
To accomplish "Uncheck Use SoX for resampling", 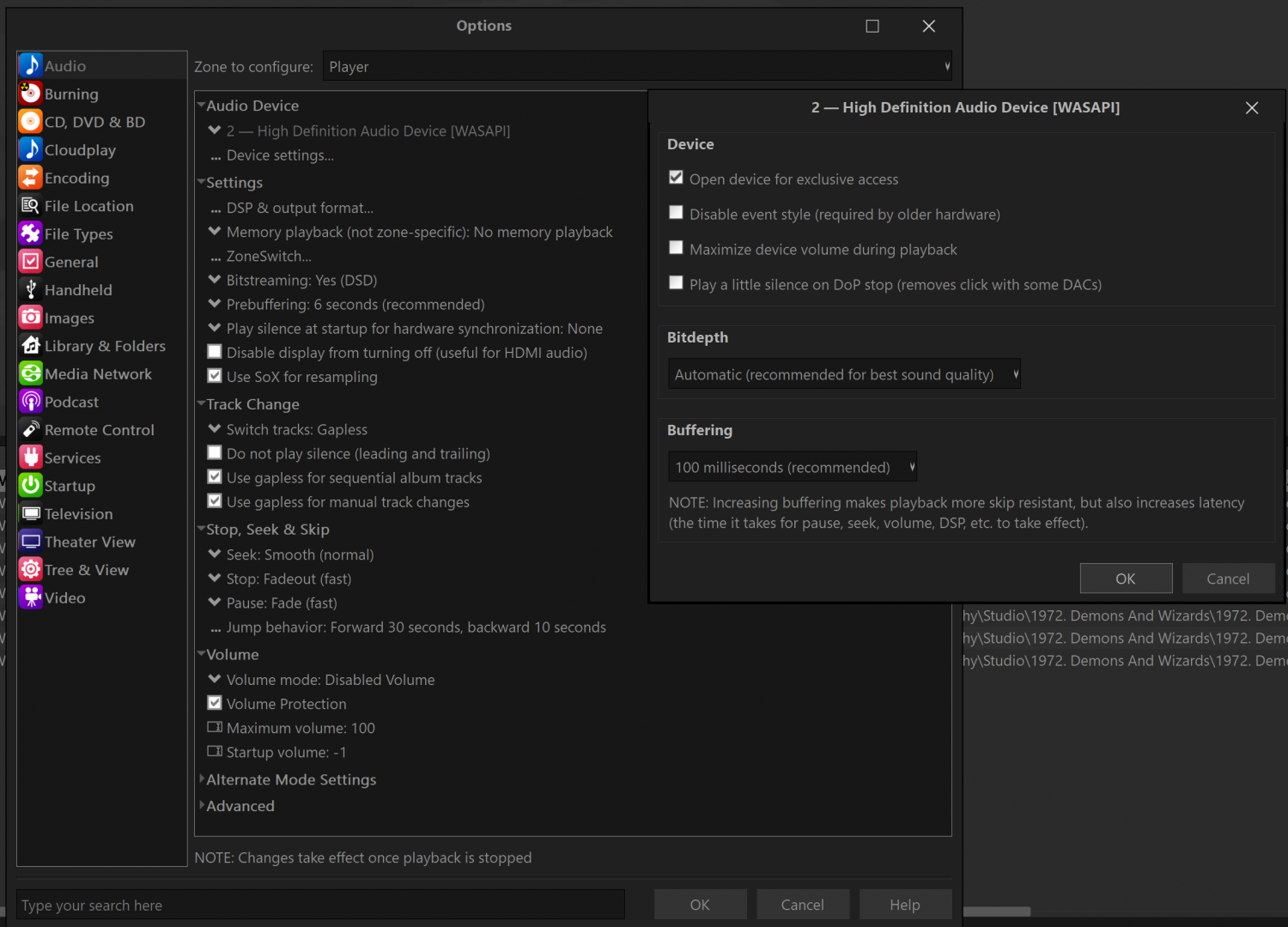I will click(x=215, y=376).
